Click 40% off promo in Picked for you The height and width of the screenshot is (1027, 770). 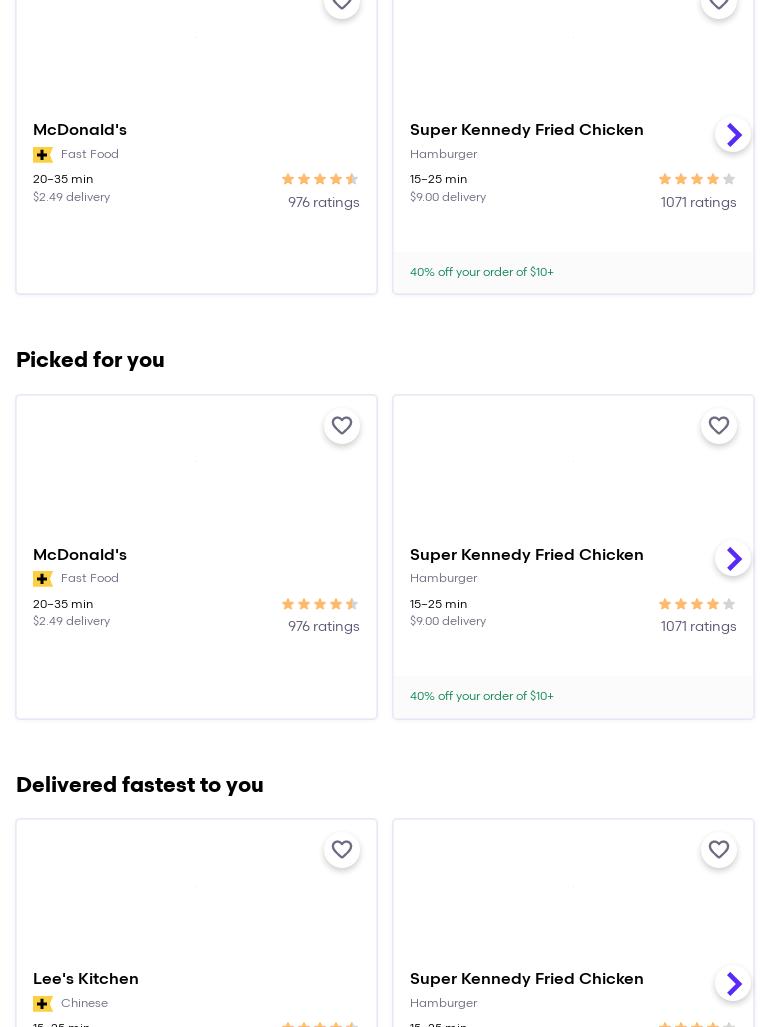tap(482, 697)
